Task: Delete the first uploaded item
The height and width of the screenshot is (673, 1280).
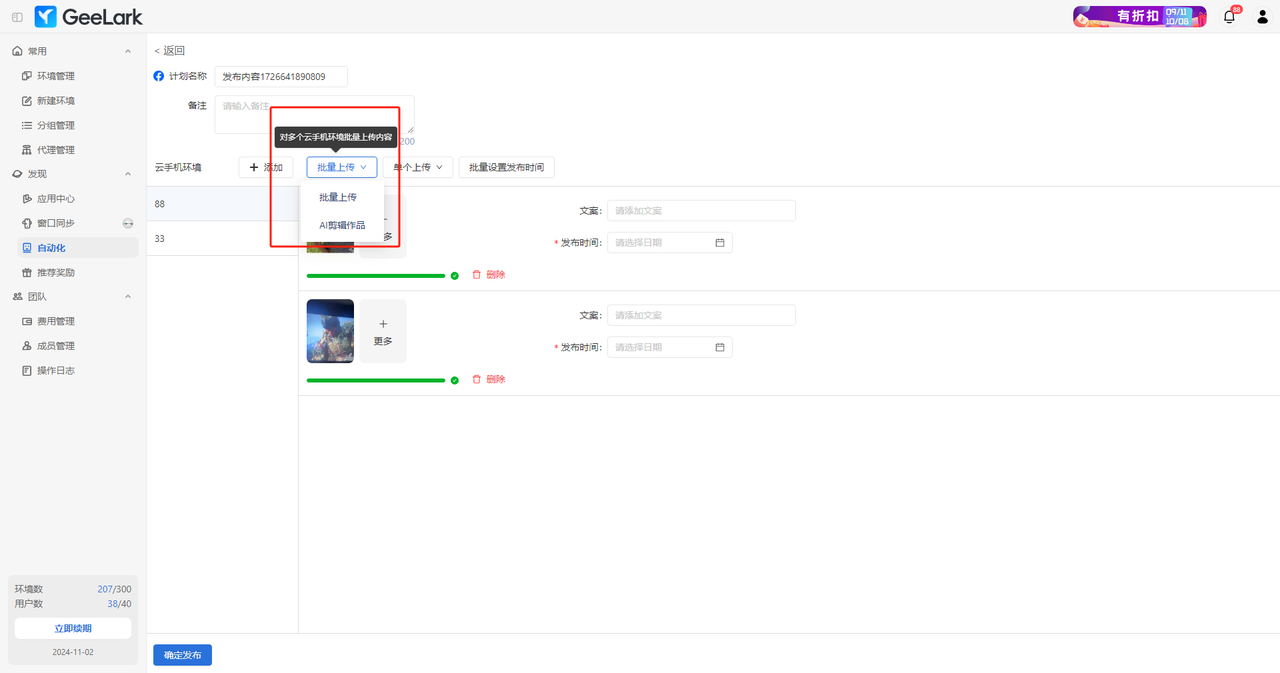Action: (489, 275)
